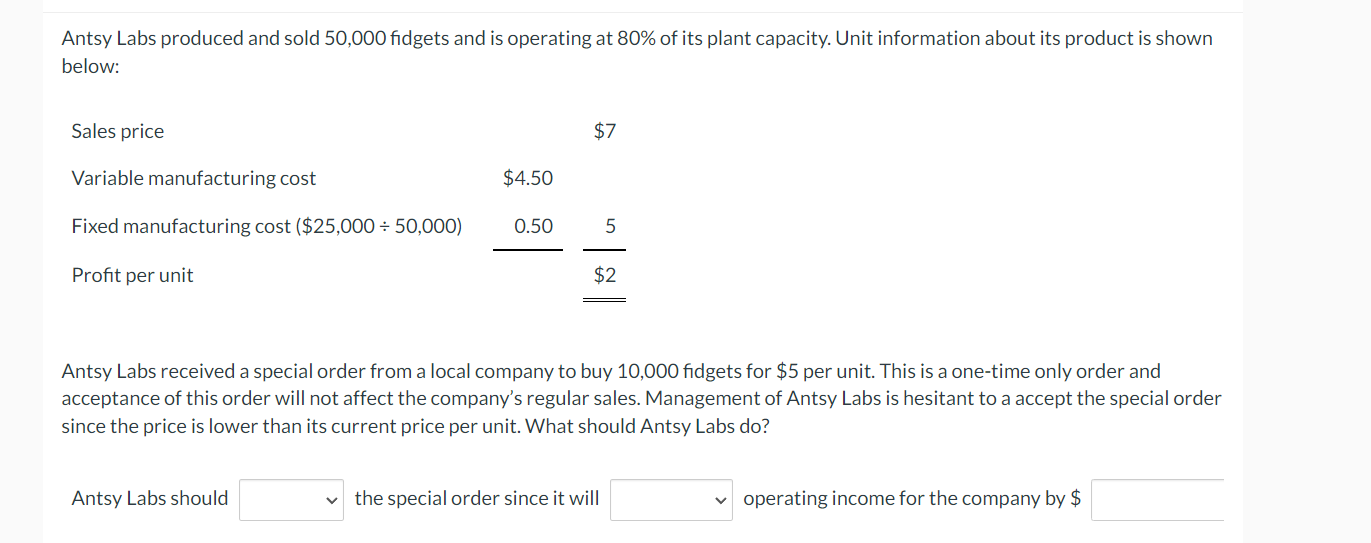The image size is (1371, 543).
Task: Click the special order paragraph text
Action: (x=640, y=399)
